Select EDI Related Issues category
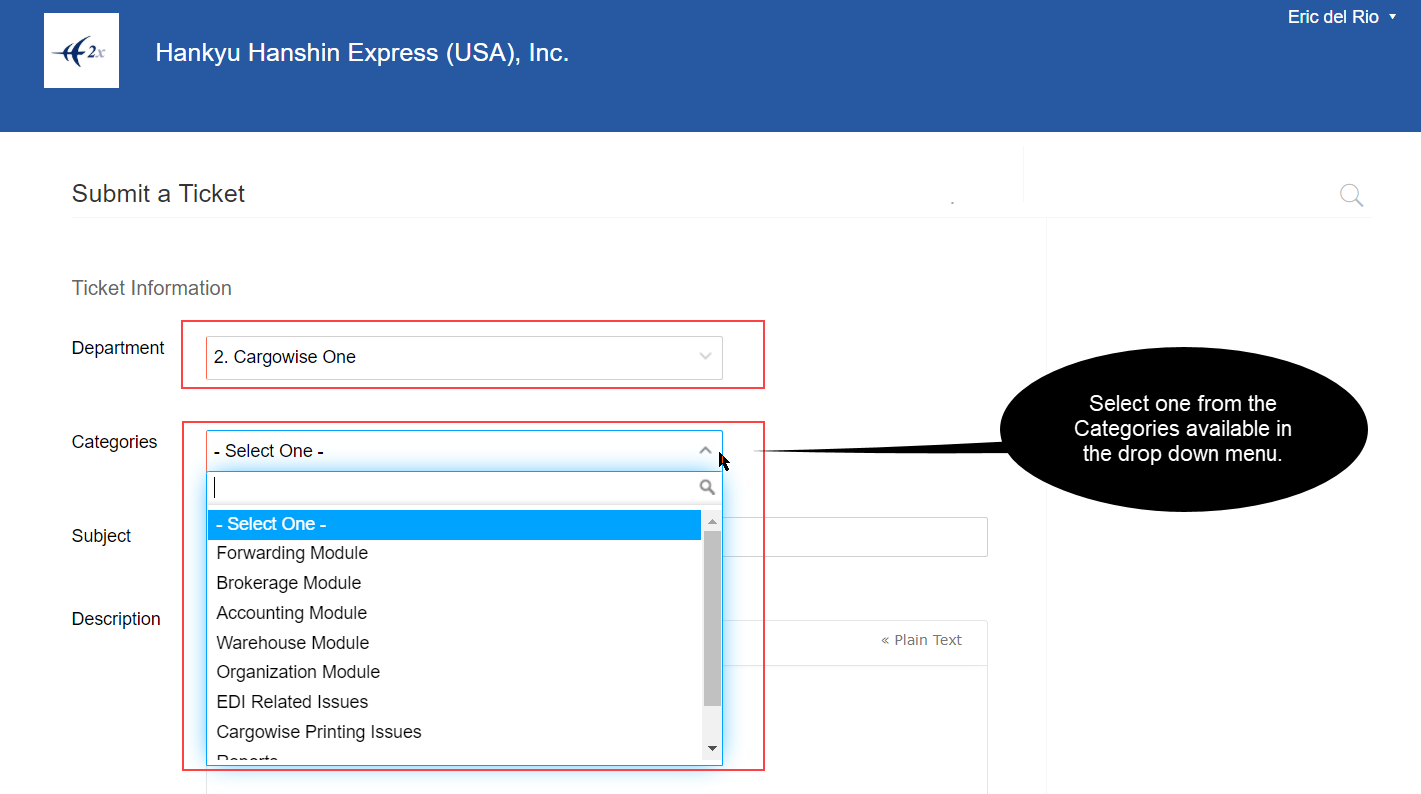Image resolution: width=1421 pixels, height=794 pixels. pos(455,702)
